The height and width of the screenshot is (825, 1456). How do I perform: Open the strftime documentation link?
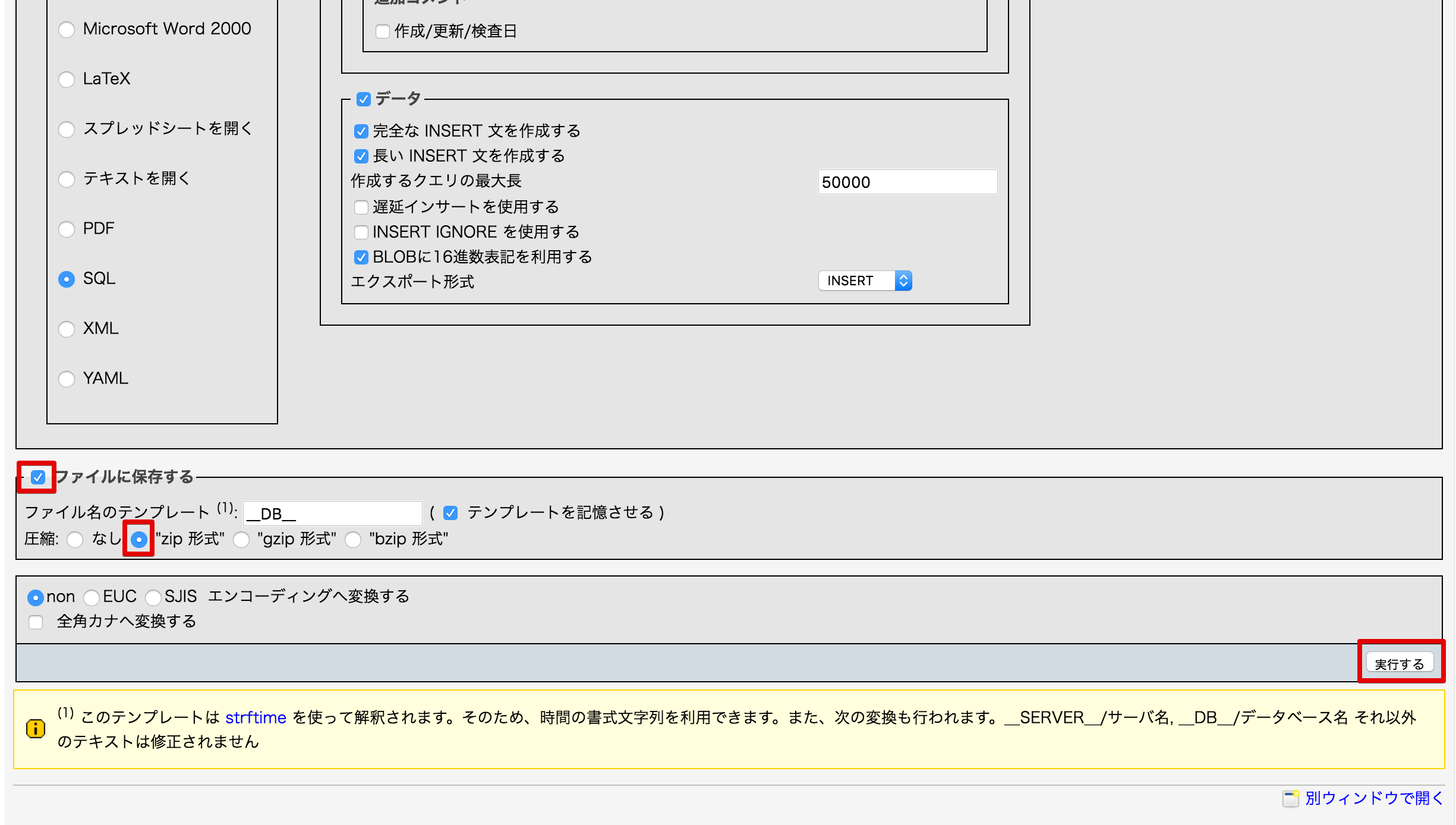256,717
